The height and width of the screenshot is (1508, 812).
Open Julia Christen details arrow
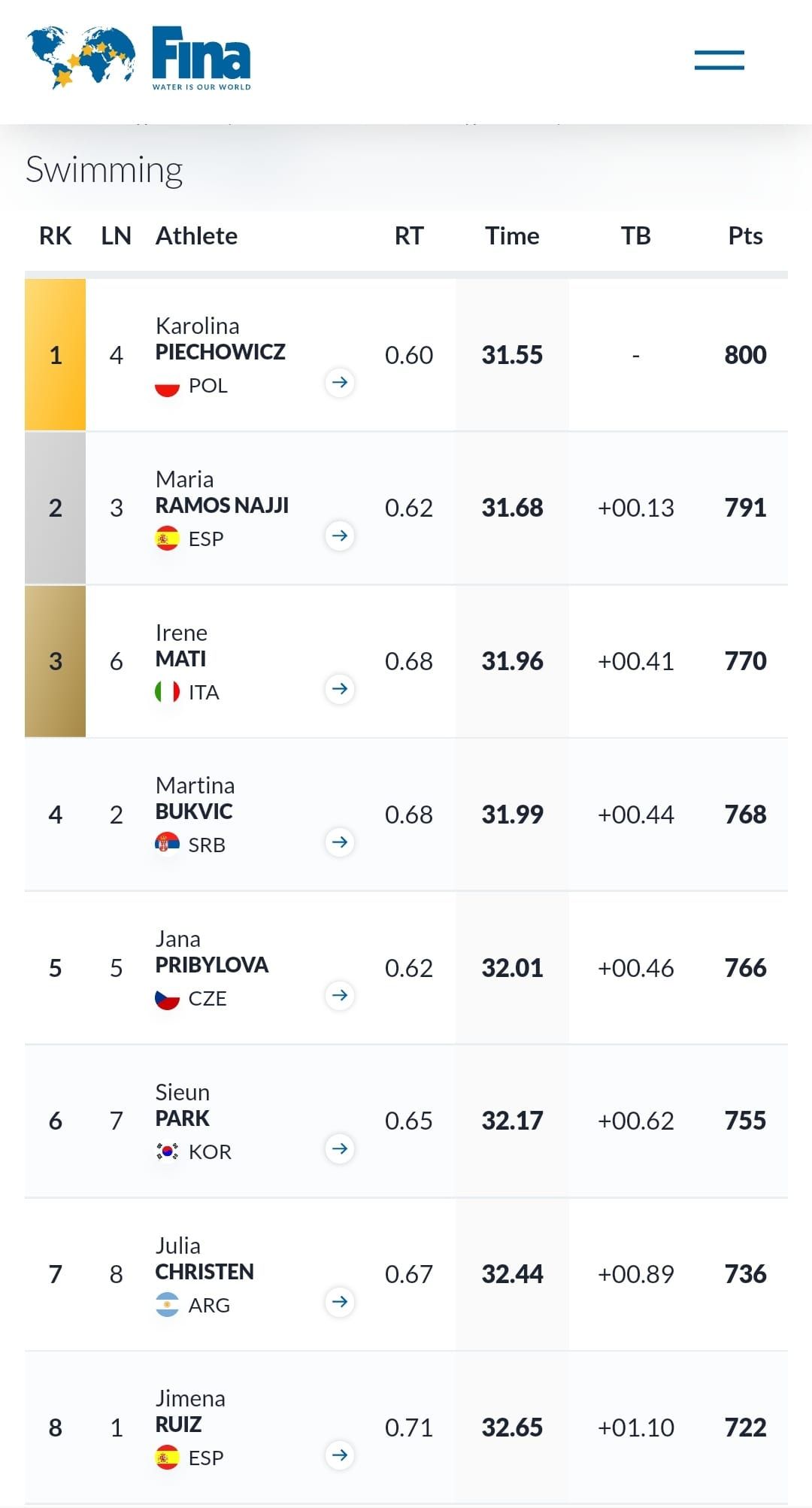tap(340, 1302)
